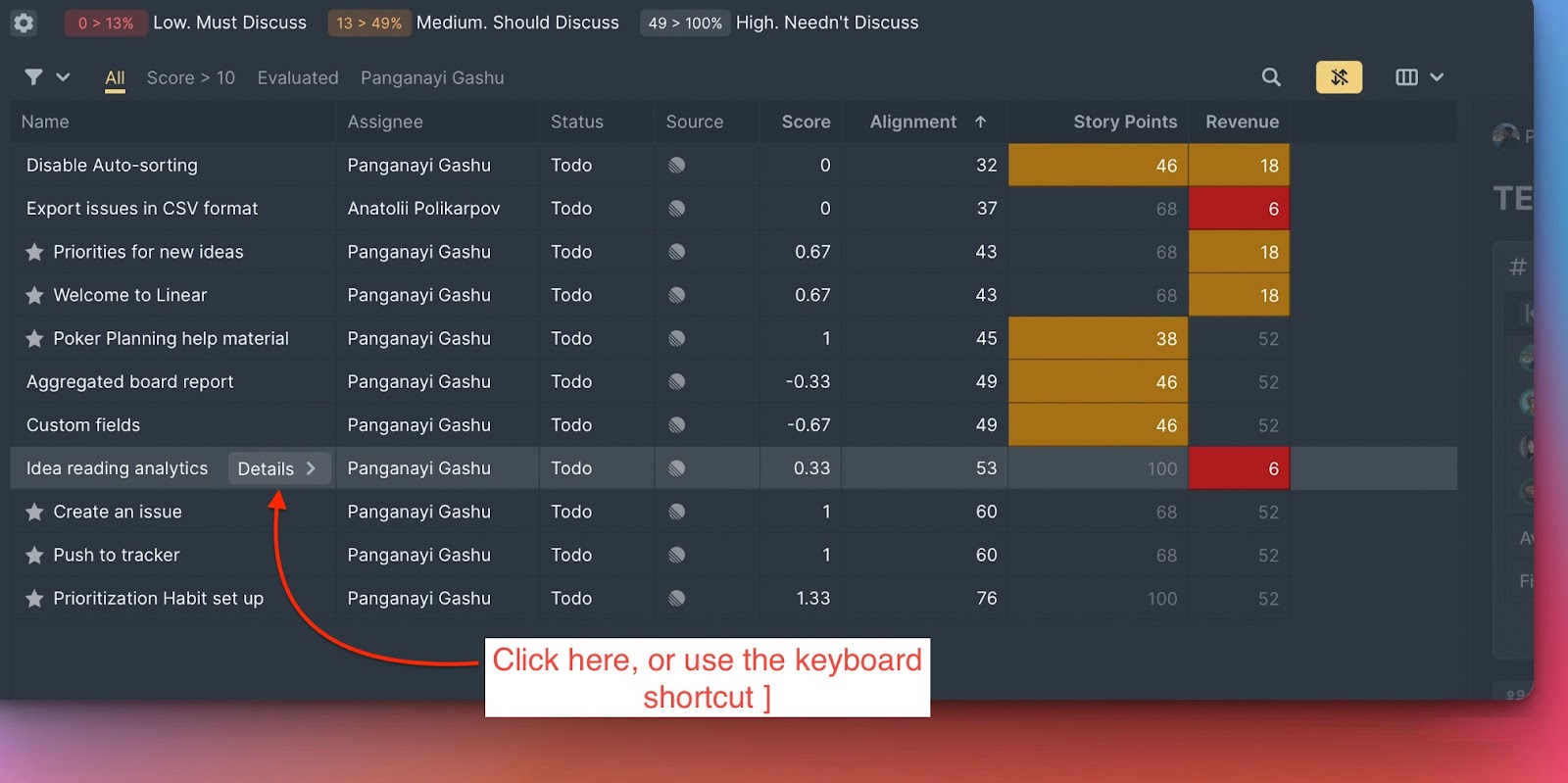The width and height of the screenshot is (1568, 783).
Task: Click the red Revenue cell for Export issues
Action: pyautogui.click(x=1239, y=209)
